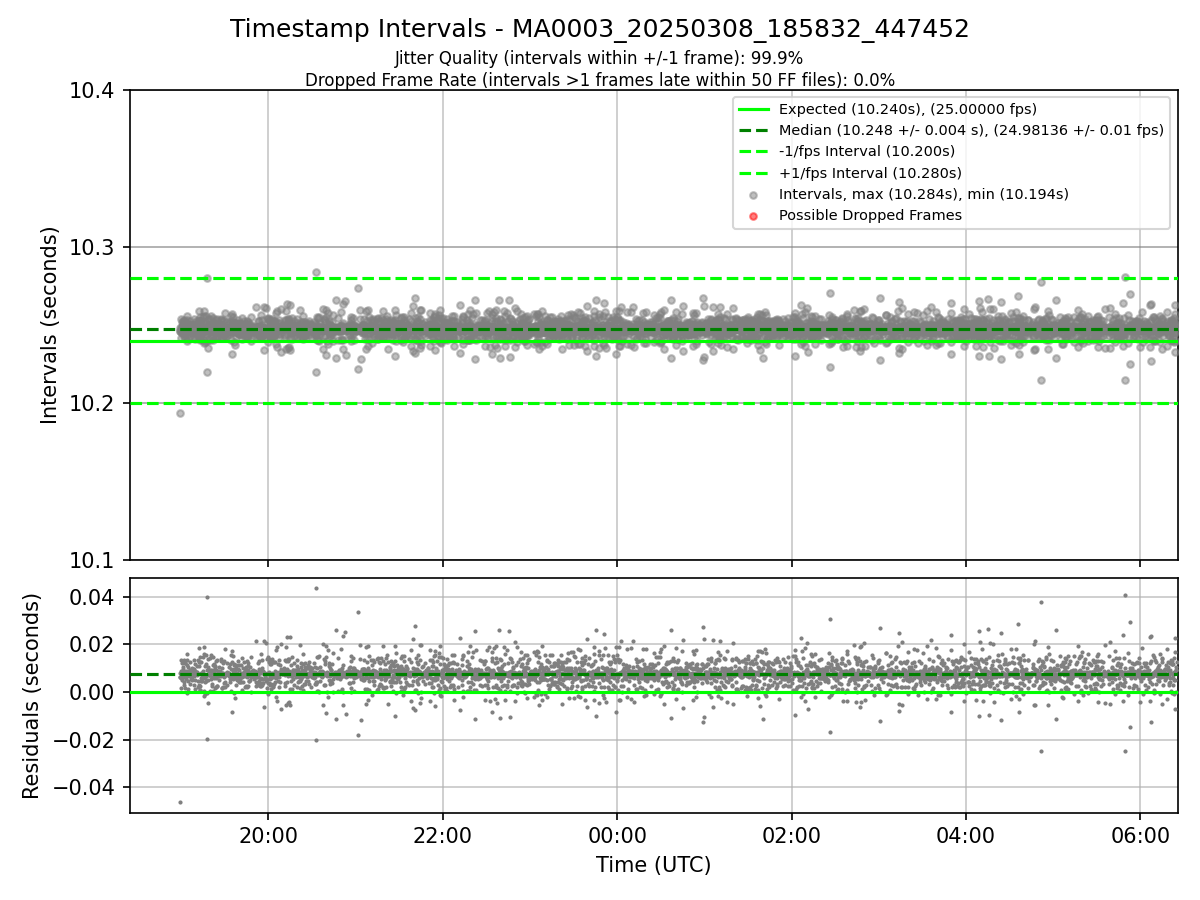Click the '04:00' time tick label
This screenshot has height=900, width=1200.
pos(966,835)
